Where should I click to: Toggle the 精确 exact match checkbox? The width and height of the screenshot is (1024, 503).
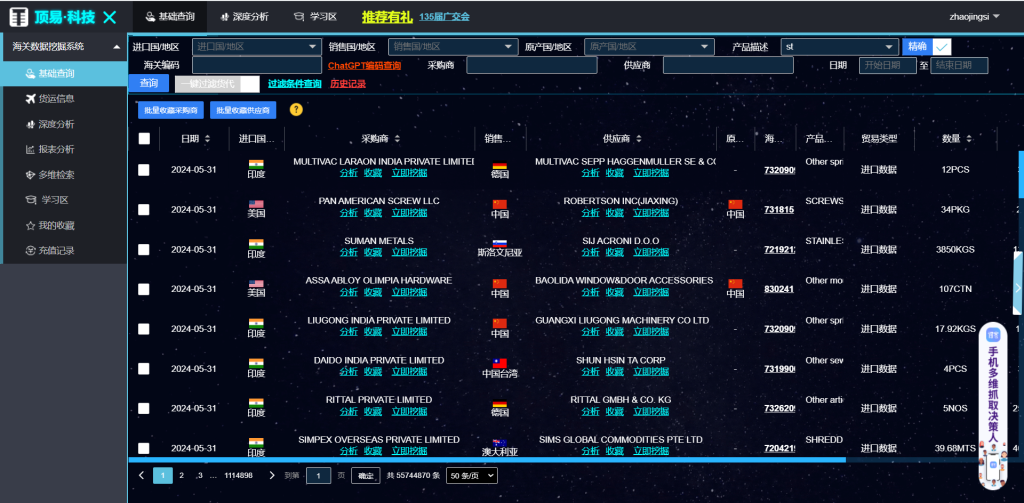click(941, 46)
